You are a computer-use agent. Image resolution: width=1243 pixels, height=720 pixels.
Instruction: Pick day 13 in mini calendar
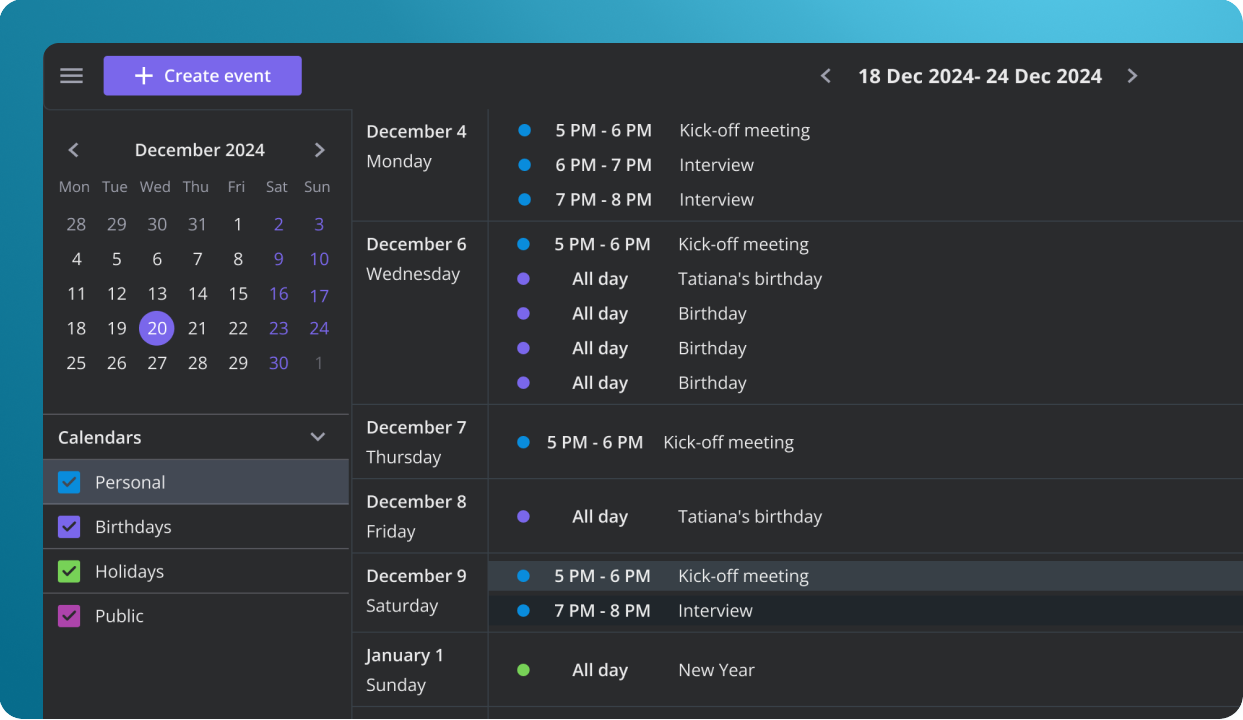(157, 294)
